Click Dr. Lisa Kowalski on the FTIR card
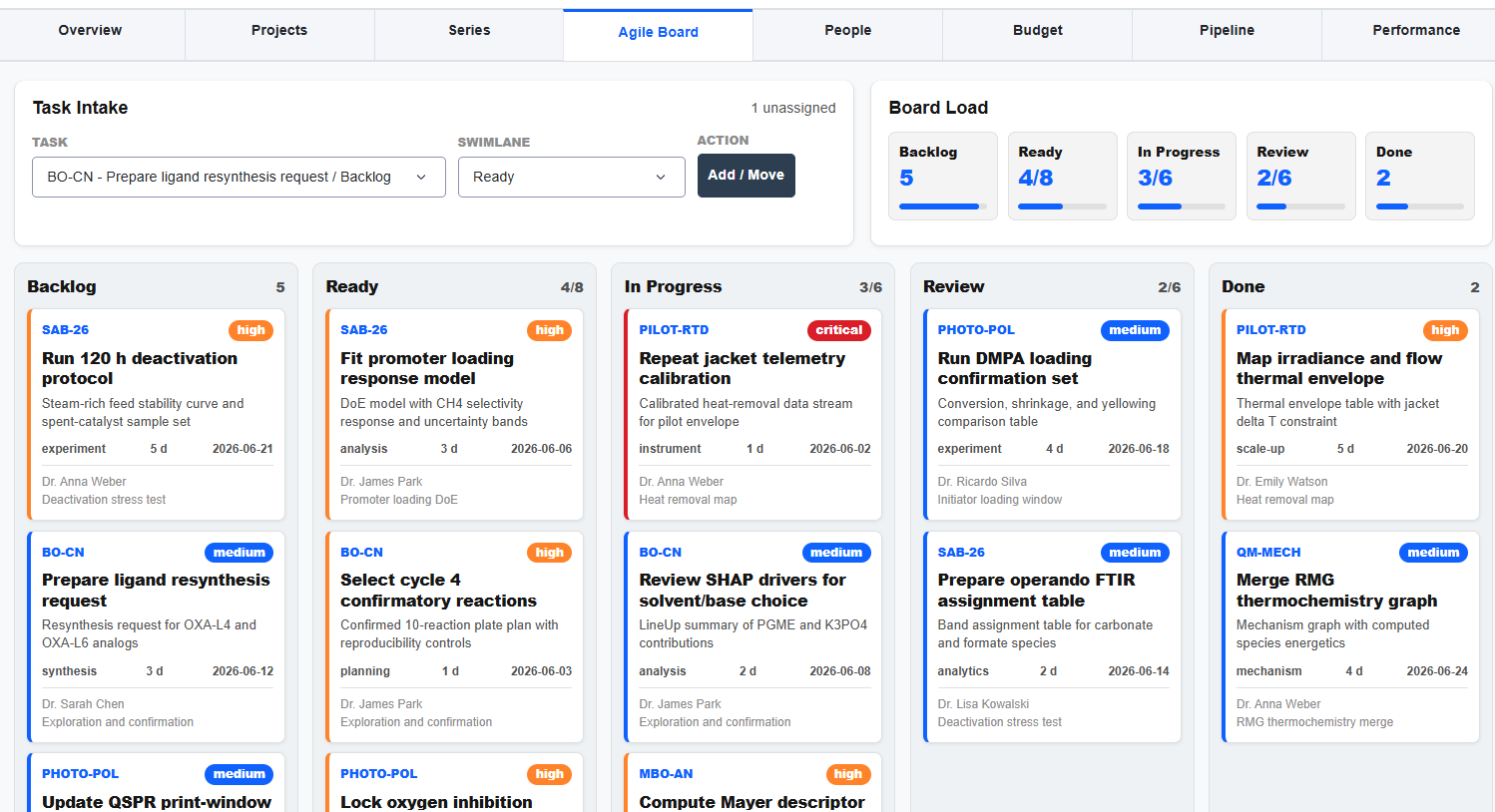1495x812 pixels. (x=983, y=704)
